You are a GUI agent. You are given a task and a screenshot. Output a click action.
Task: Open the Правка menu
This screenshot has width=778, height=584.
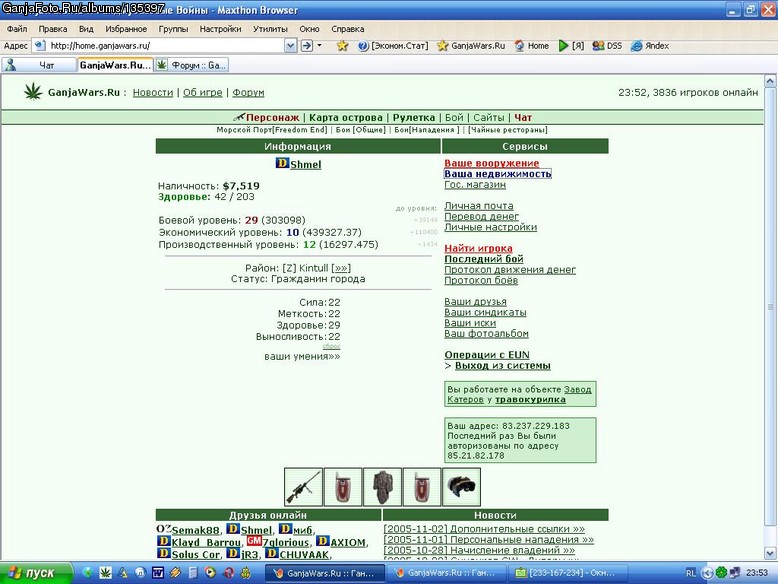[53, 29]
